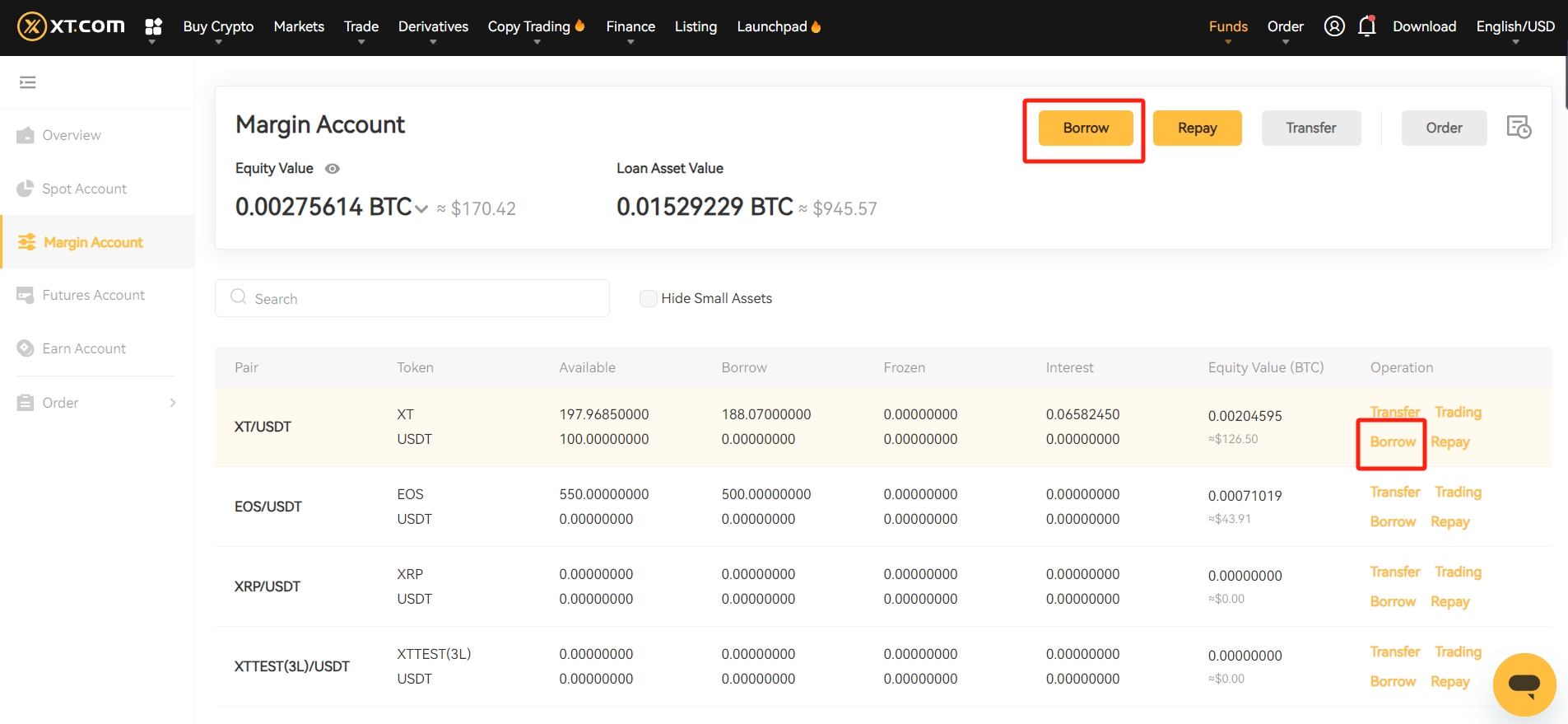Viewport: 1568px width, 724px height.
Task: Click the yellow Repay button at the top
Action: point(1197,128)
